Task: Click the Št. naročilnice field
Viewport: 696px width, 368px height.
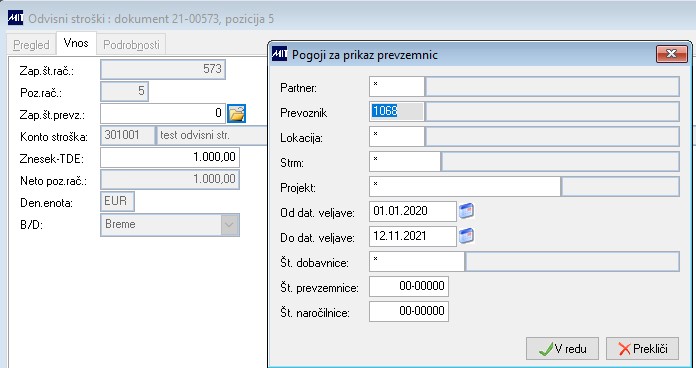Action: point(409,311)
